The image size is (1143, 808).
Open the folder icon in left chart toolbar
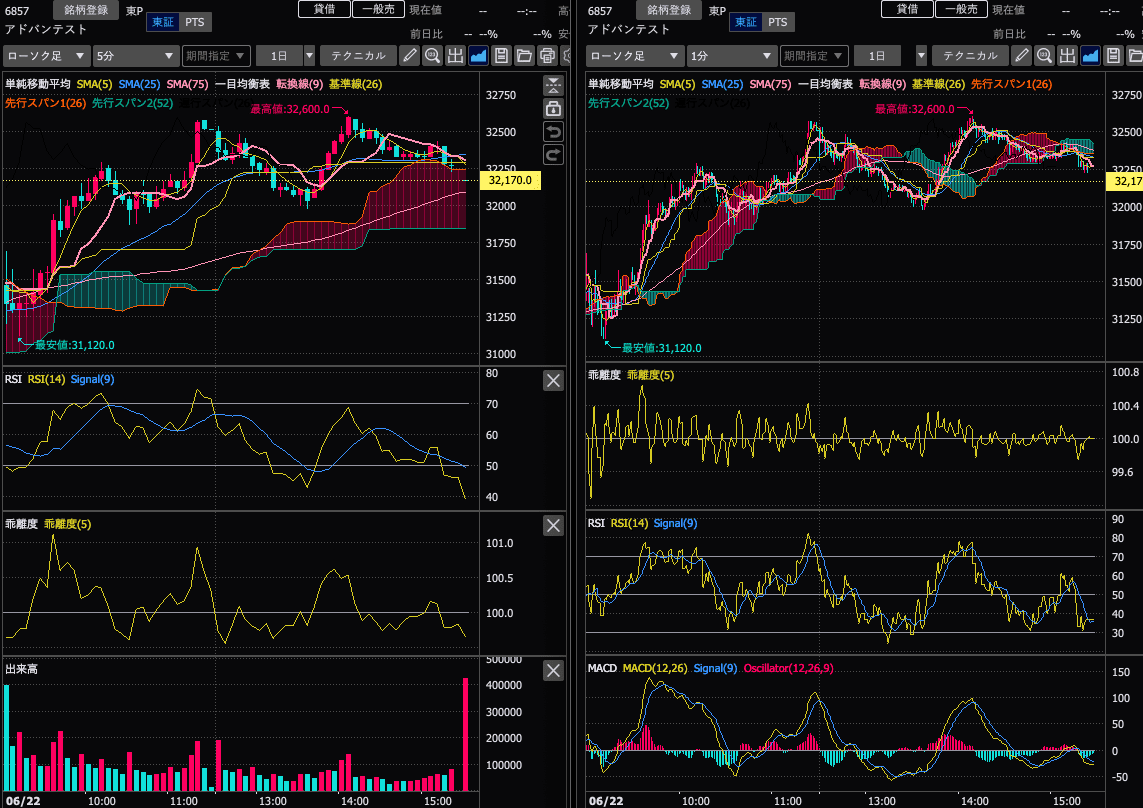coord(524,55)
